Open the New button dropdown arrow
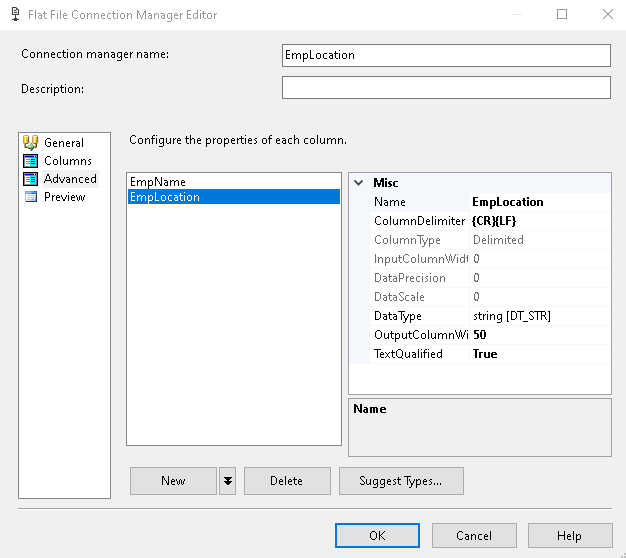Screen dimensions: 626x558 click(x=228, y=481)
